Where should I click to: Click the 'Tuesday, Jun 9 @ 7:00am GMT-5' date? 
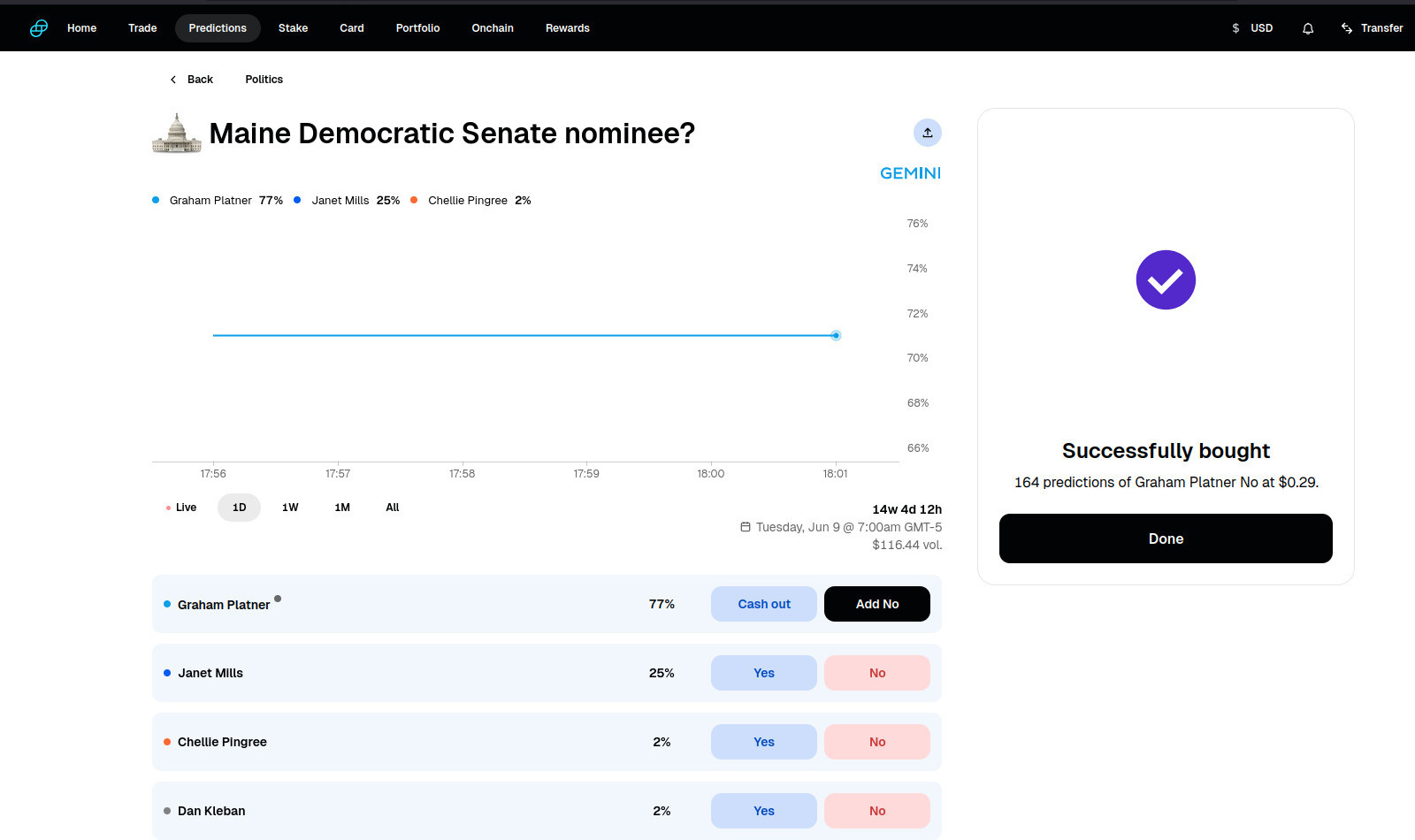pyautogui.click(x=849, y=527)
